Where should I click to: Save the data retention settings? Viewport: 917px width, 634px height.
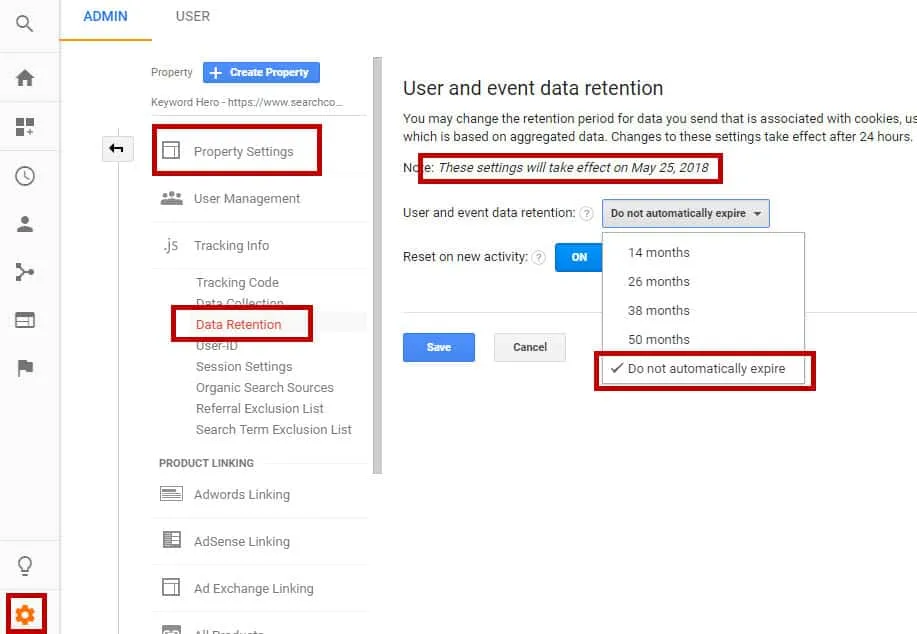pyautogui.click(x=438, y=347)
